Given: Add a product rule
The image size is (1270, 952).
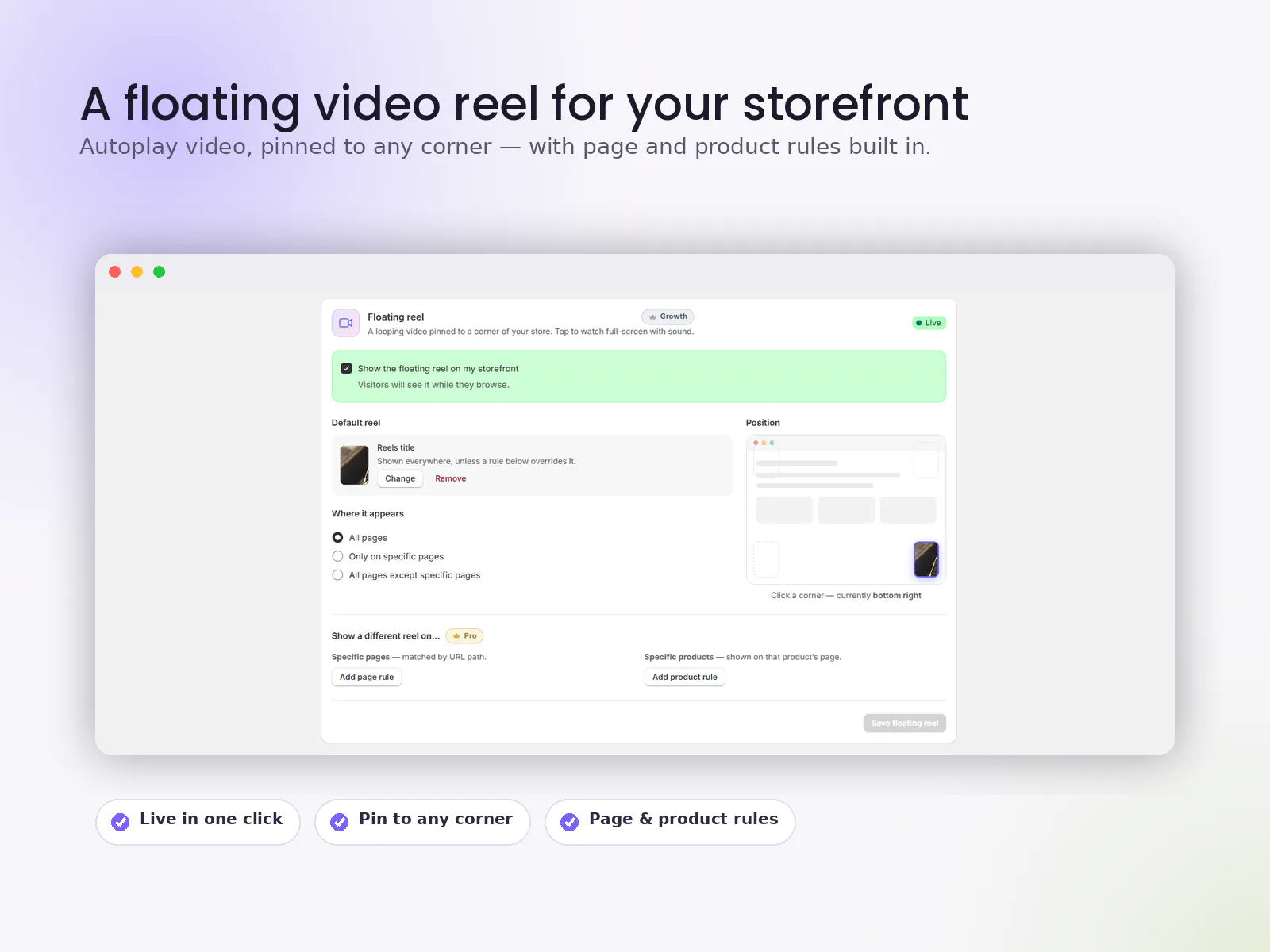Looking at the screenshot, I should tap(685, 677).
